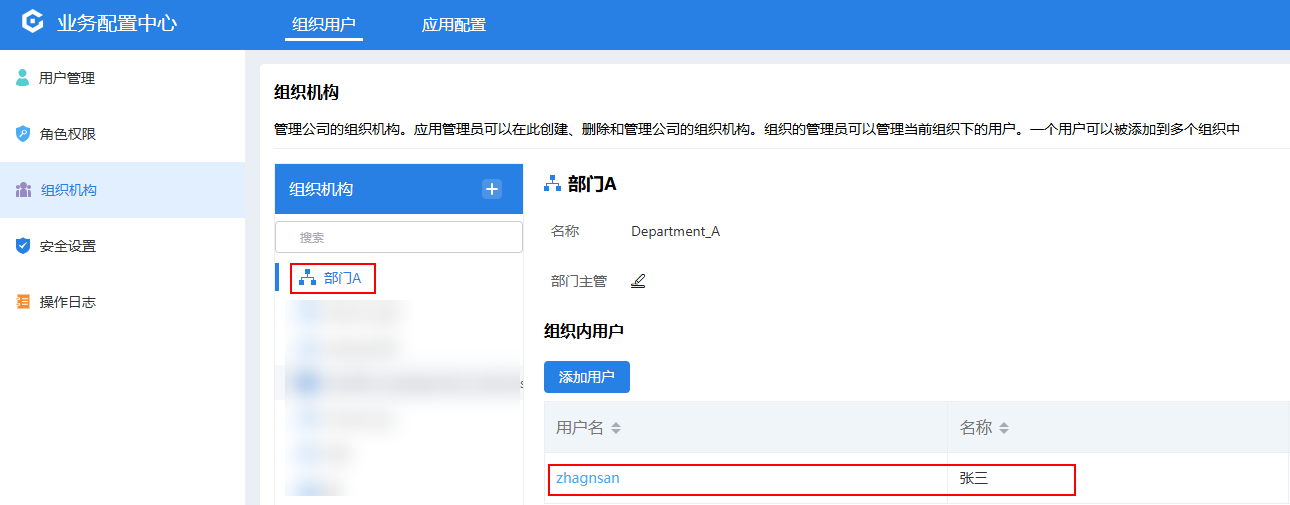Edit 部门主管 with the pencil icon
Viewport: 1290px width, 505px height.
click(x=638, y=281)
